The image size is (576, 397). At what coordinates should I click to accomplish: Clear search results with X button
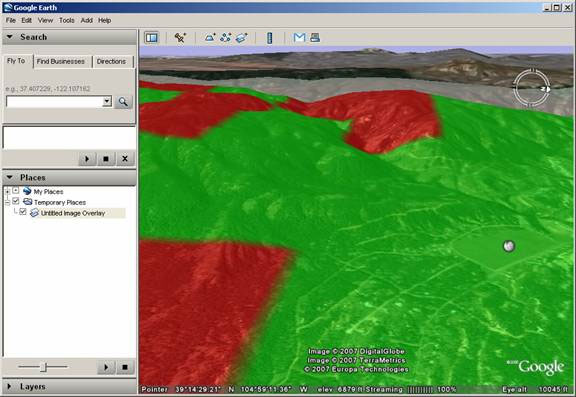coord(125,159)
